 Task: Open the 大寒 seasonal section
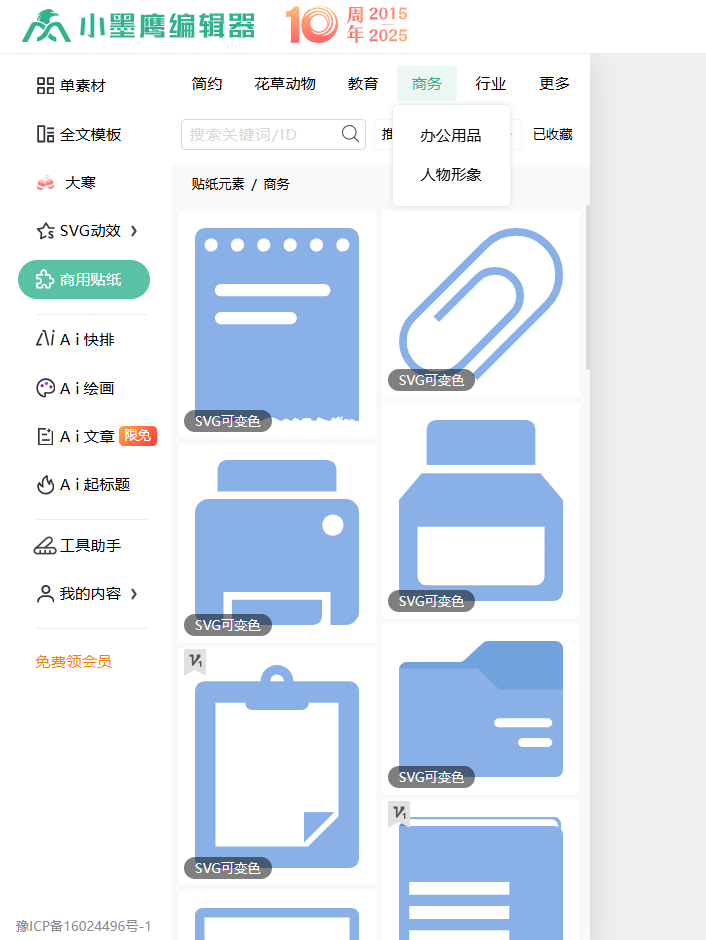pos(66,183)
